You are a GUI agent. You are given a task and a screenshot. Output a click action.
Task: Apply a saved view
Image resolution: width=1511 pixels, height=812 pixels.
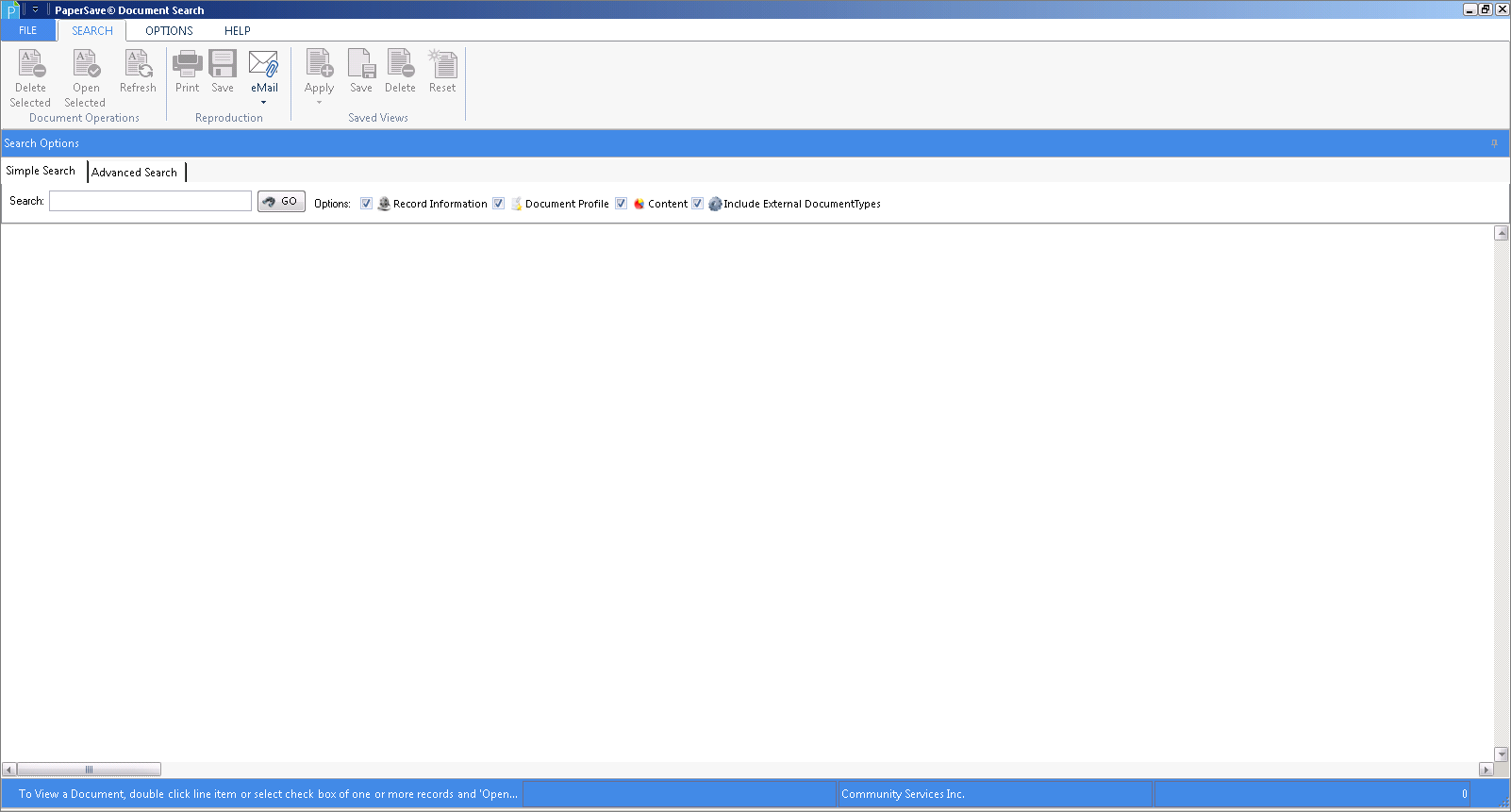[x=320, y=63]
